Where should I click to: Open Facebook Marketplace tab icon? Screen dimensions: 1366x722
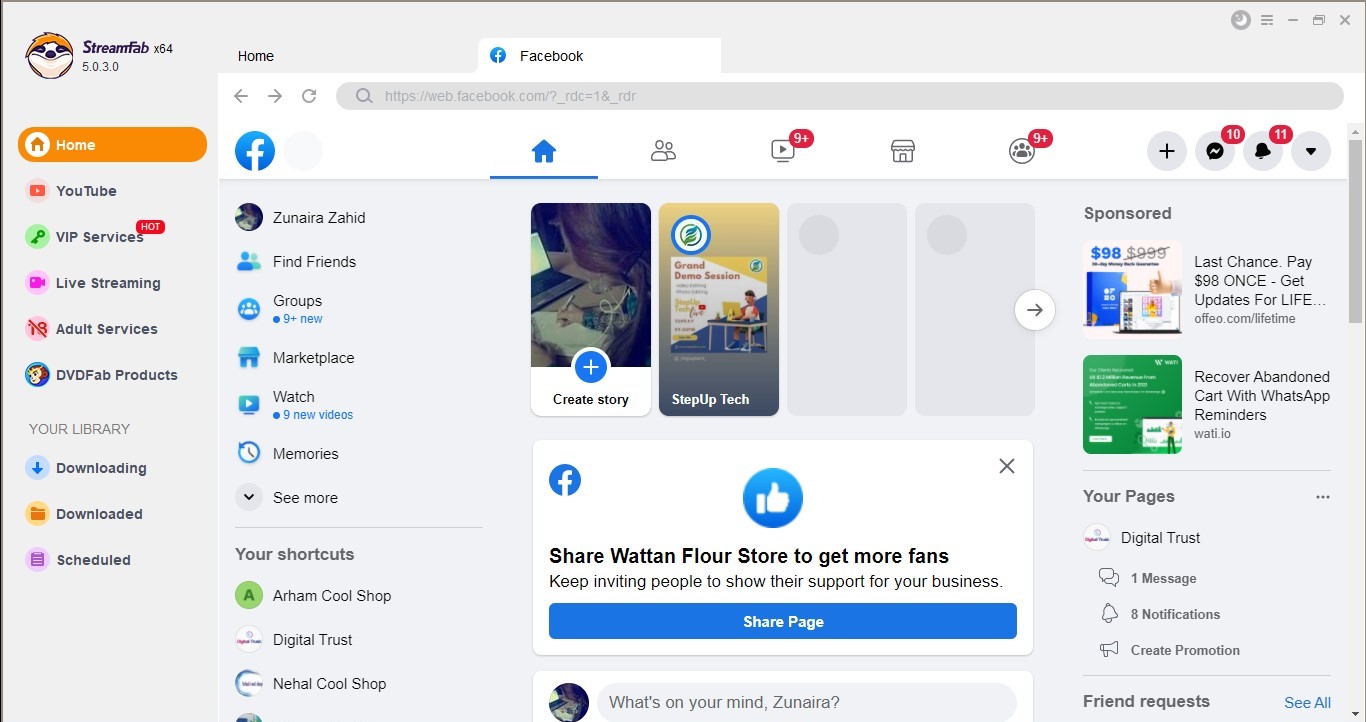[x=903, y=151]
